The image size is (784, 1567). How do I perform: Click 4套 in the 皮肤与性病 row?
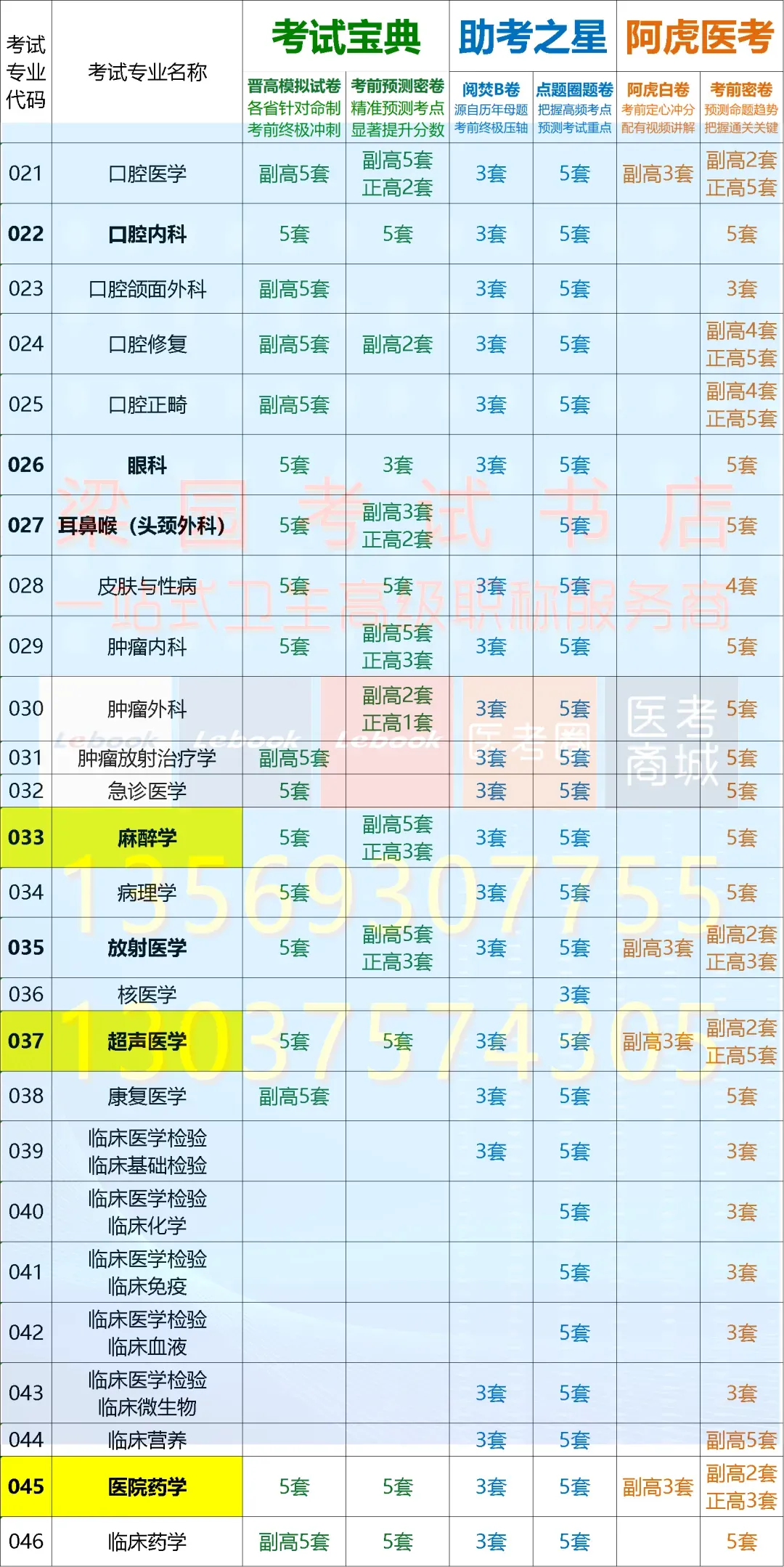tap(741, 586)
